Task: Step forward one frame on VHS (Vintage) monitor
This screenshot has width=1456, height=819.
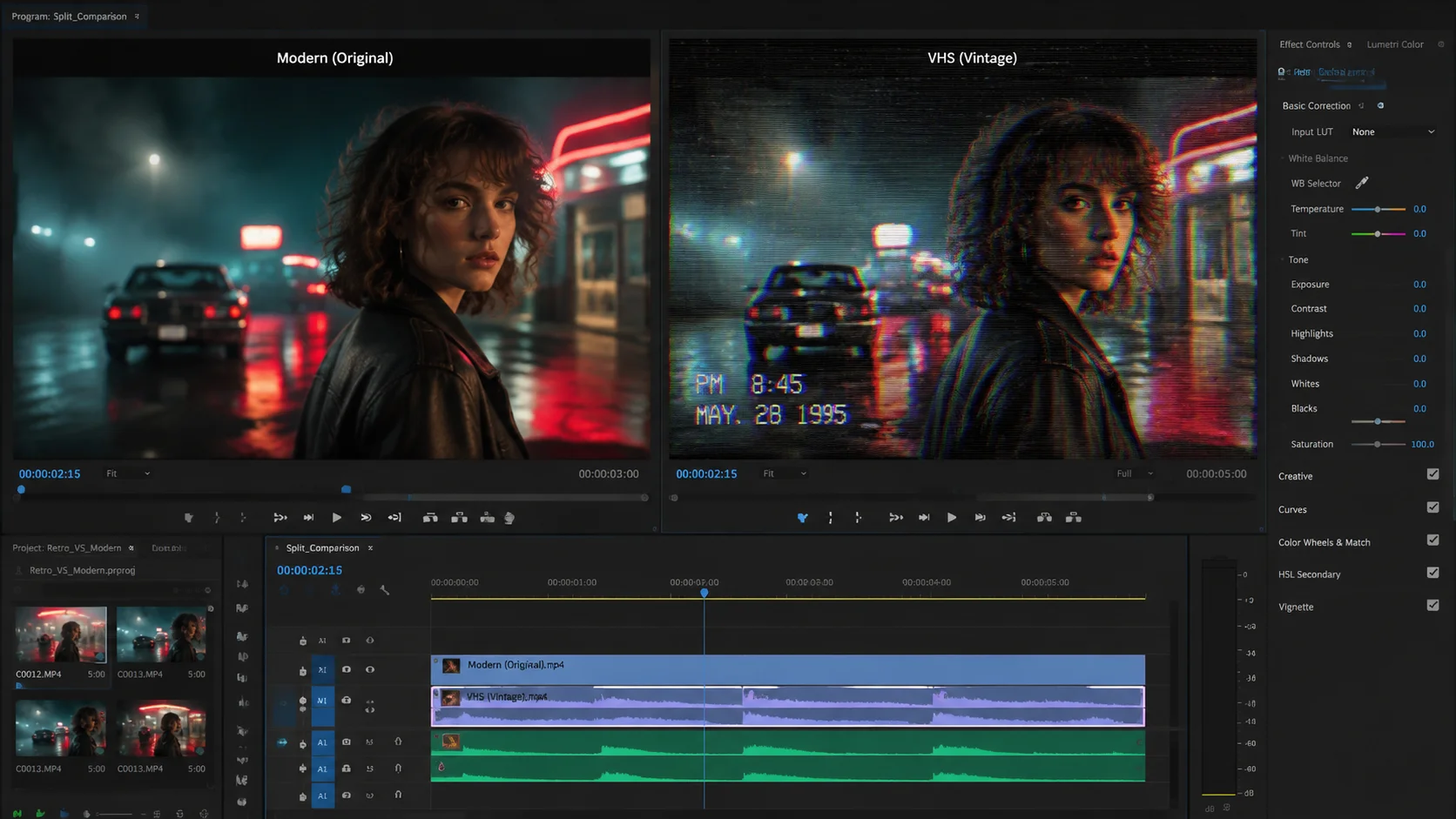Action: [980, 518]
